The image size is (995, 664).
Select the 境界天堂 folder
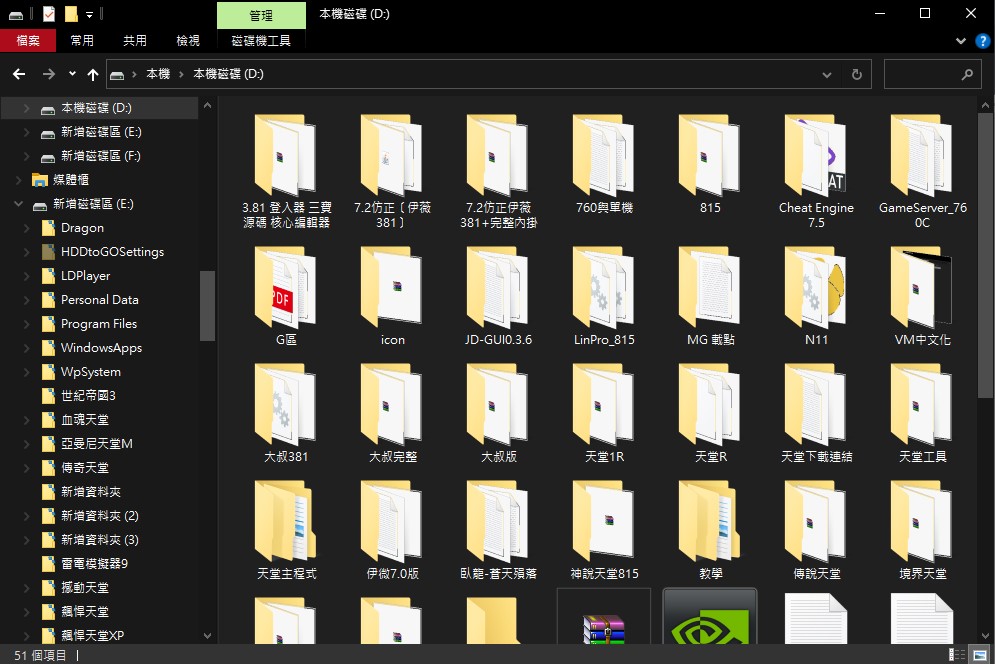(x=922, y=530)
